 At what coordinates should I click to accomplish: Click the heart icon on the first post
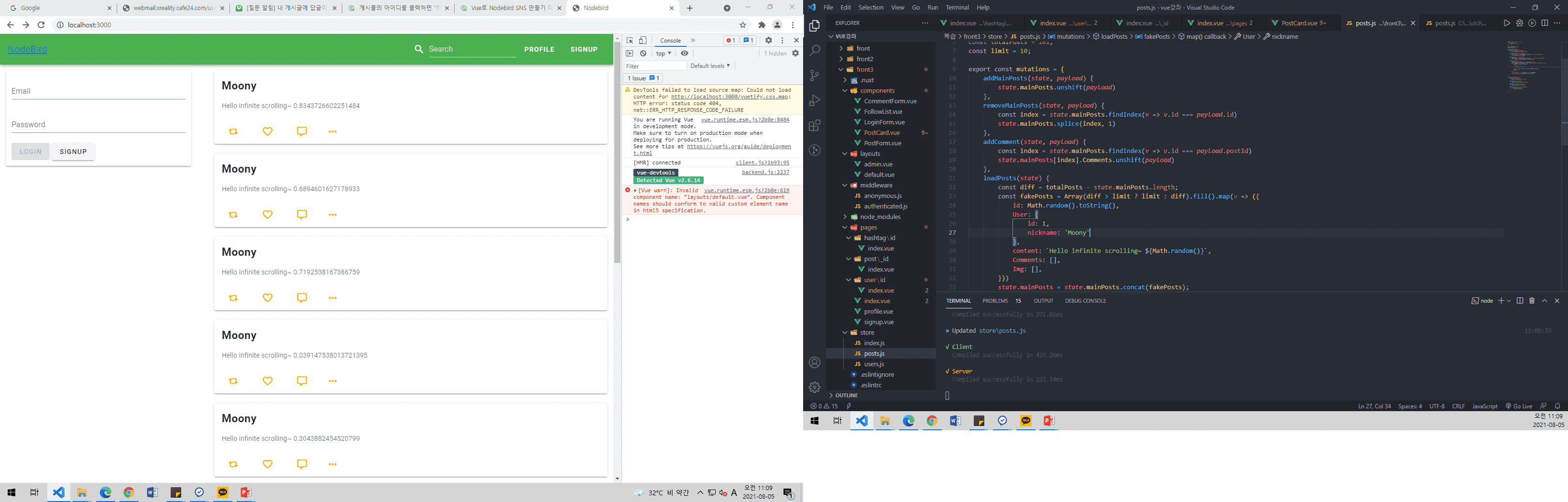pyautogui.click(x=267, y=131)
